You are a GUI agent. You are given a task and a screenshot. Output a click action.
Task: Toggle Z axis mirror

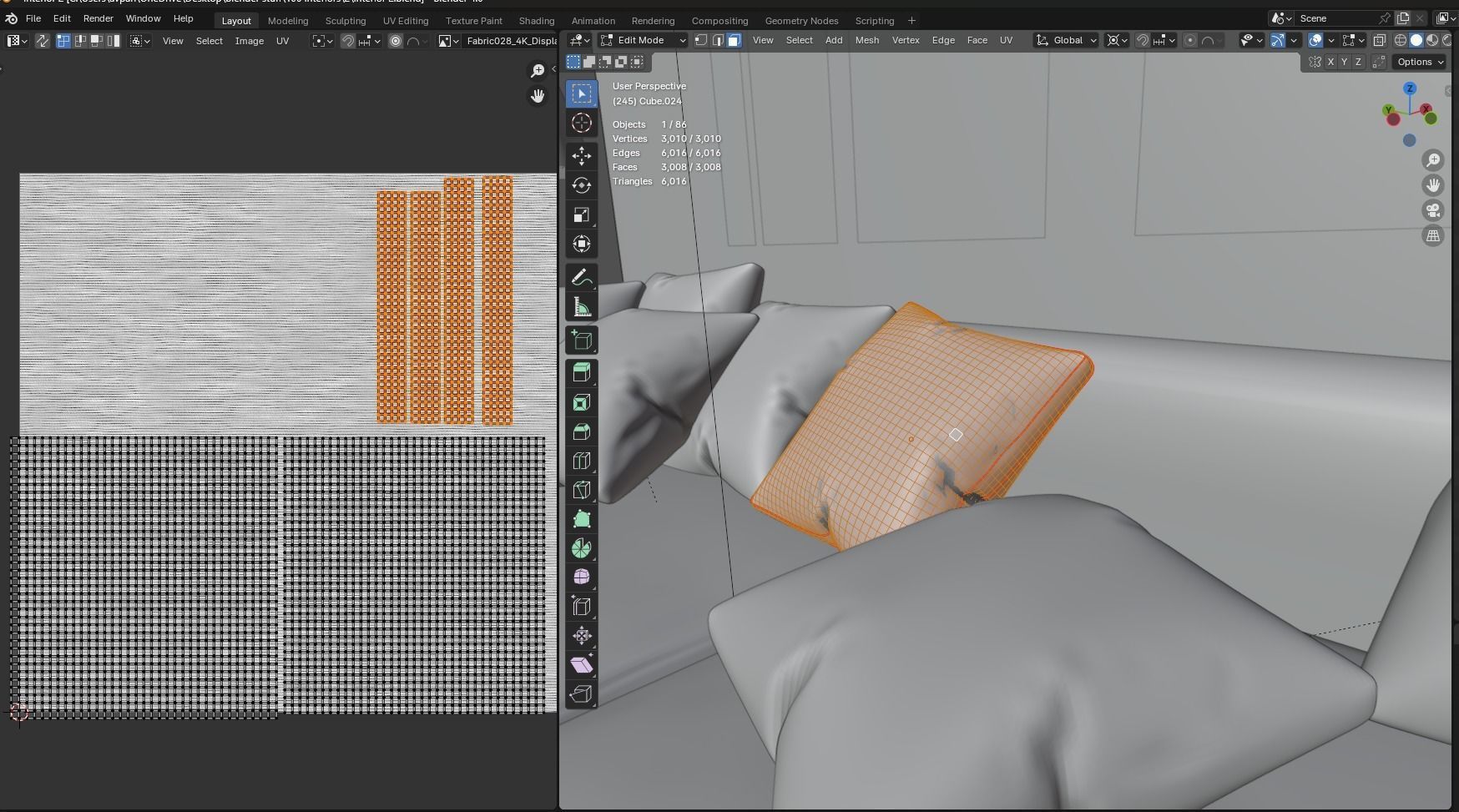click(1358, 62)
